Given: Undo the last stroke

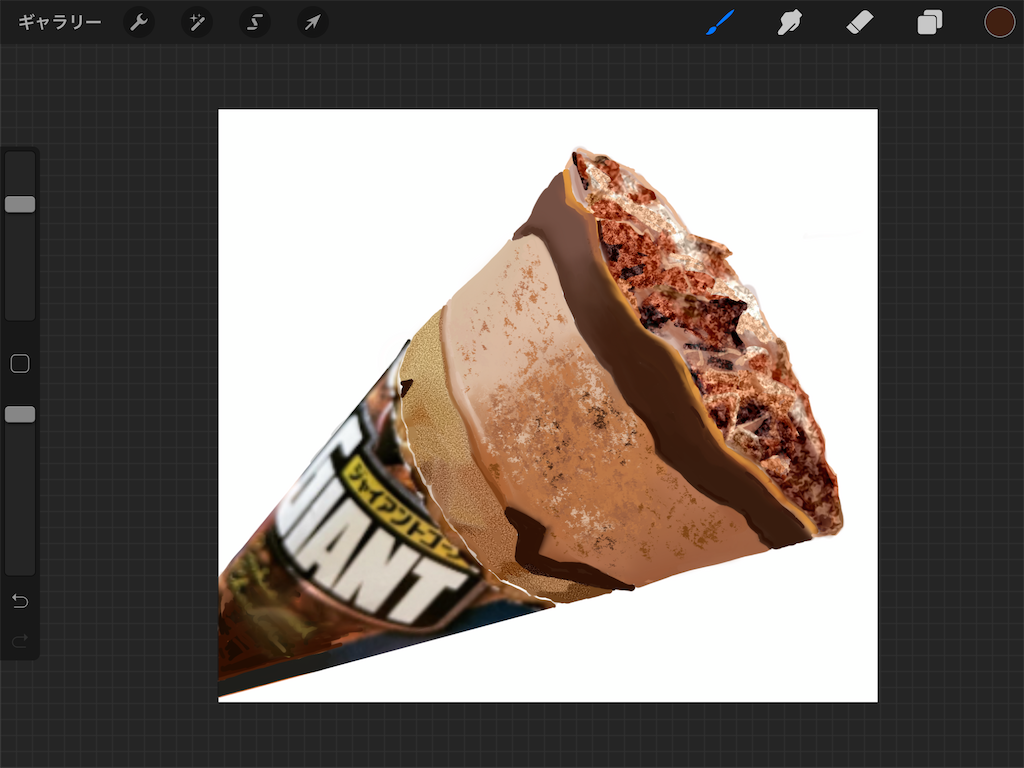Looking at the screenshot, I should pyautogui.click(x=20, y=601).
